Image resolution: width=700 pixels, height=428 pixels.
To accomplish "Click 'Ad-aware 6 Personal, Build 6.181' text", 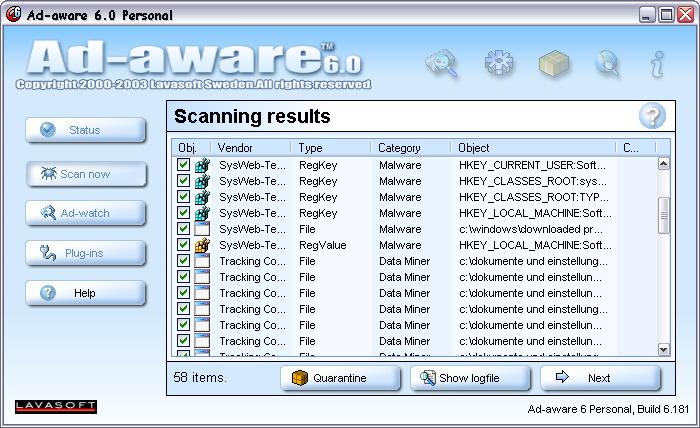I will (x=608, y=409).
